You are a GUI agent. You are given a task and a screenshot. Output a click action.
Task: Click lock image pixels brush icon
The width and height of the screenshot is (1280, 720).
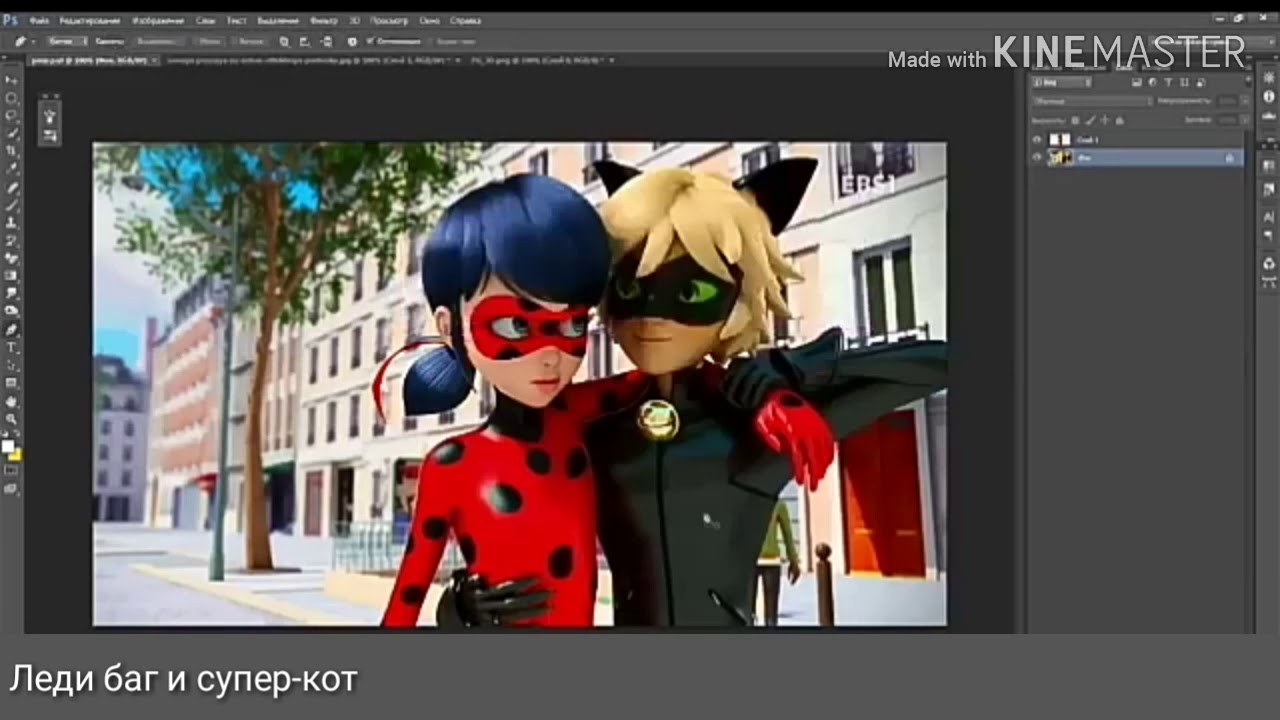(1090, 120)
